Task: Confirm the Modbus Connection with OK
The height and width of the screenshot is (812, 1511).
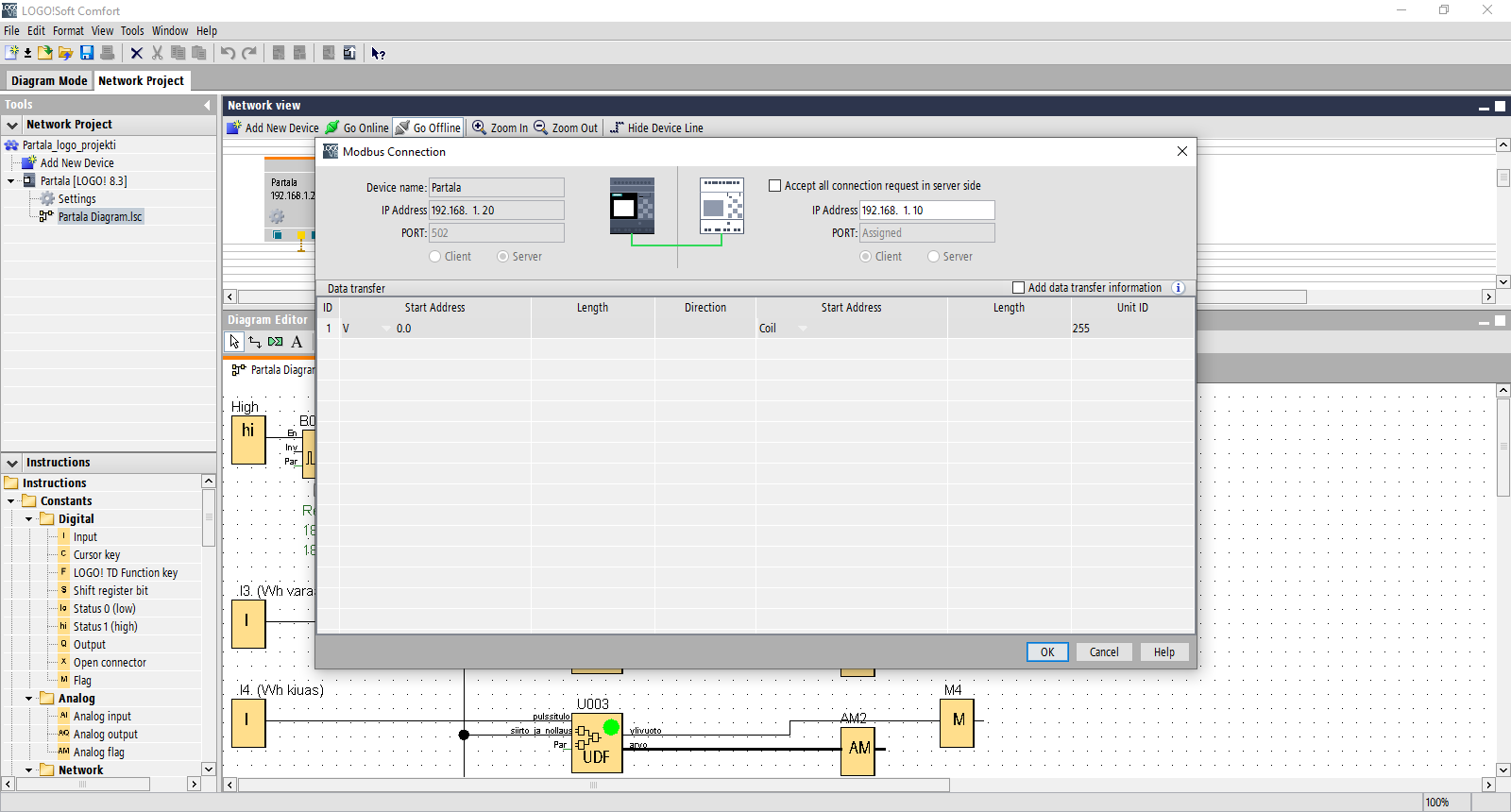Action: tap(1047, 652)
